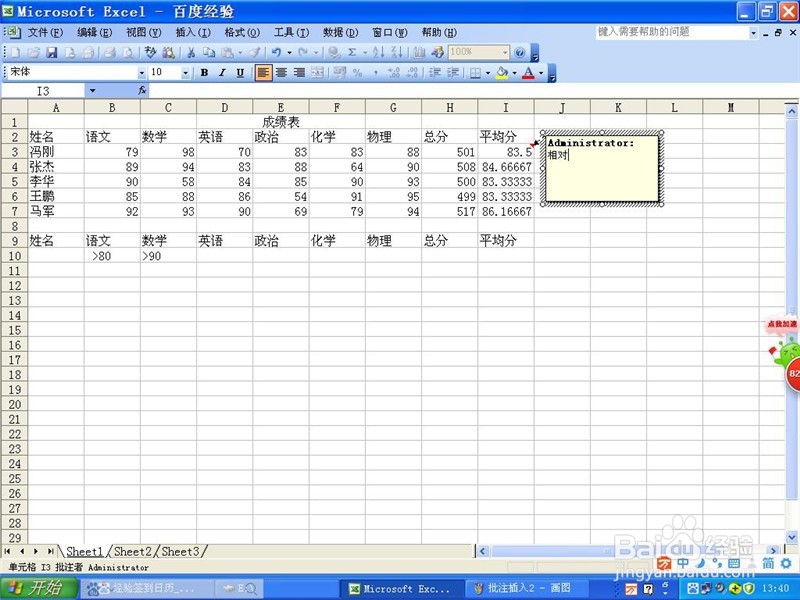Run the Spelling check icon
The height and width of the screenshot is (600, 800).
pos(151,52)
